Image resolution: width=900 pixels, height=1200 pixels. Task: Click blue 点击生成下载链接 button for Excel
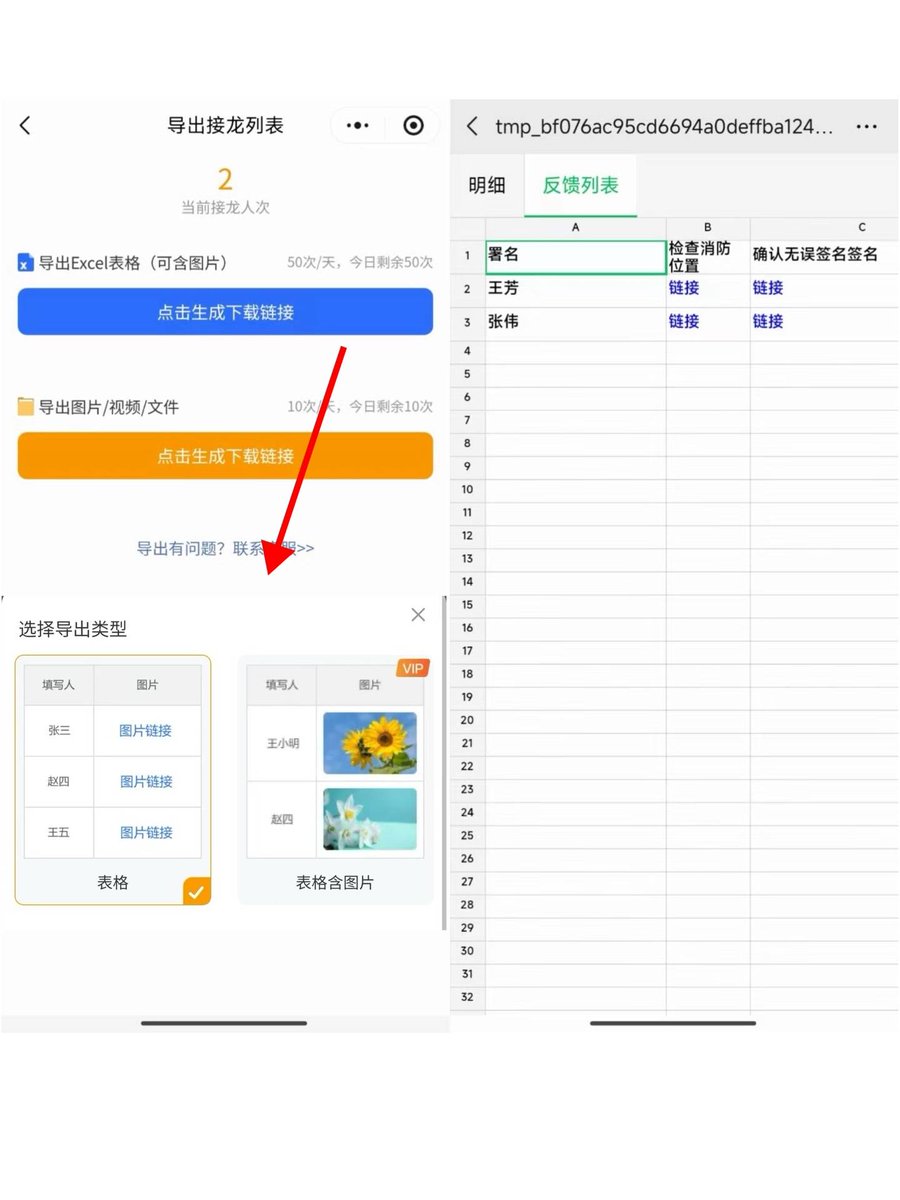tap(225, 312)
